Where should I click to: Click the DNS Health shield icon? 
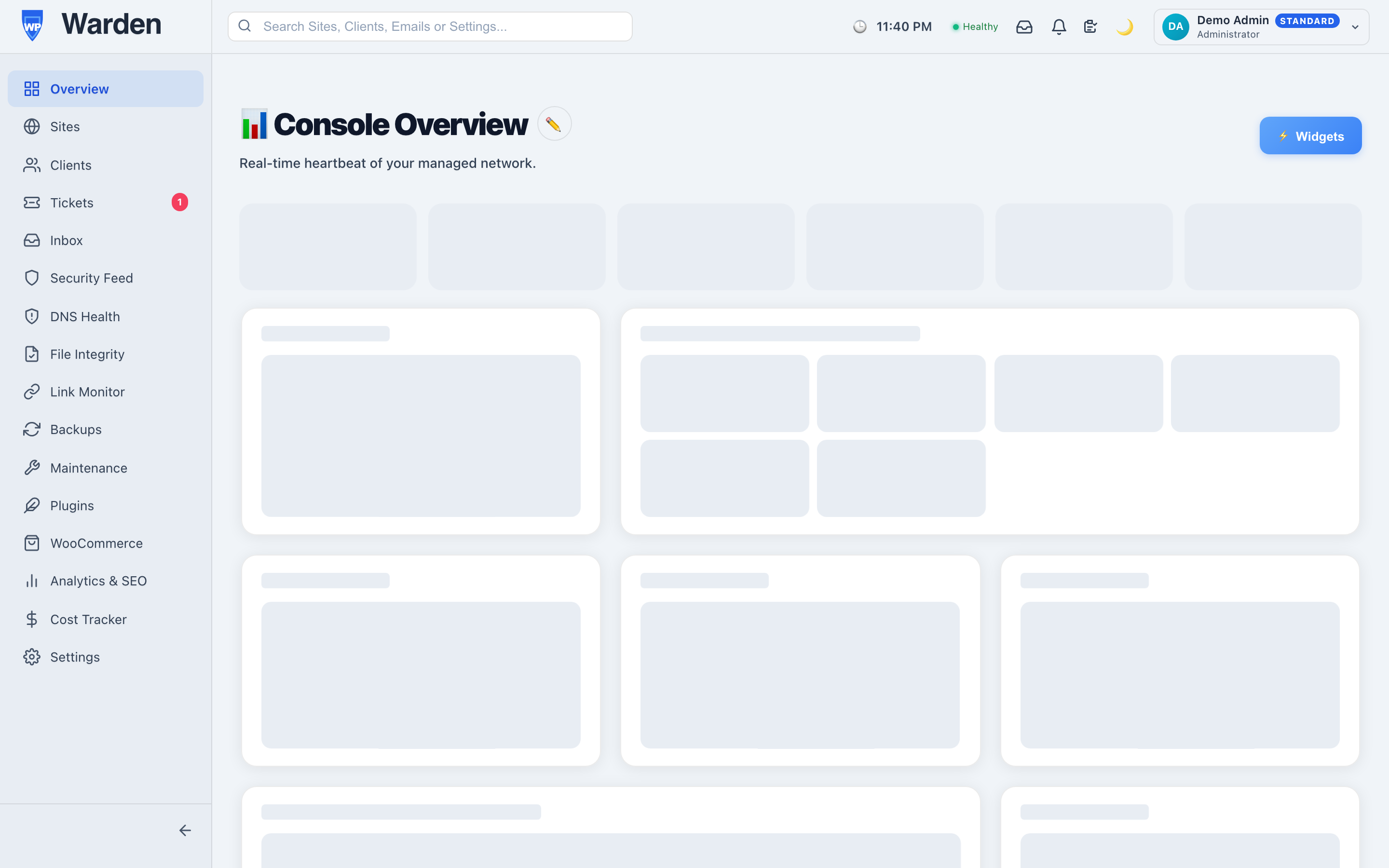click(31, 316)
